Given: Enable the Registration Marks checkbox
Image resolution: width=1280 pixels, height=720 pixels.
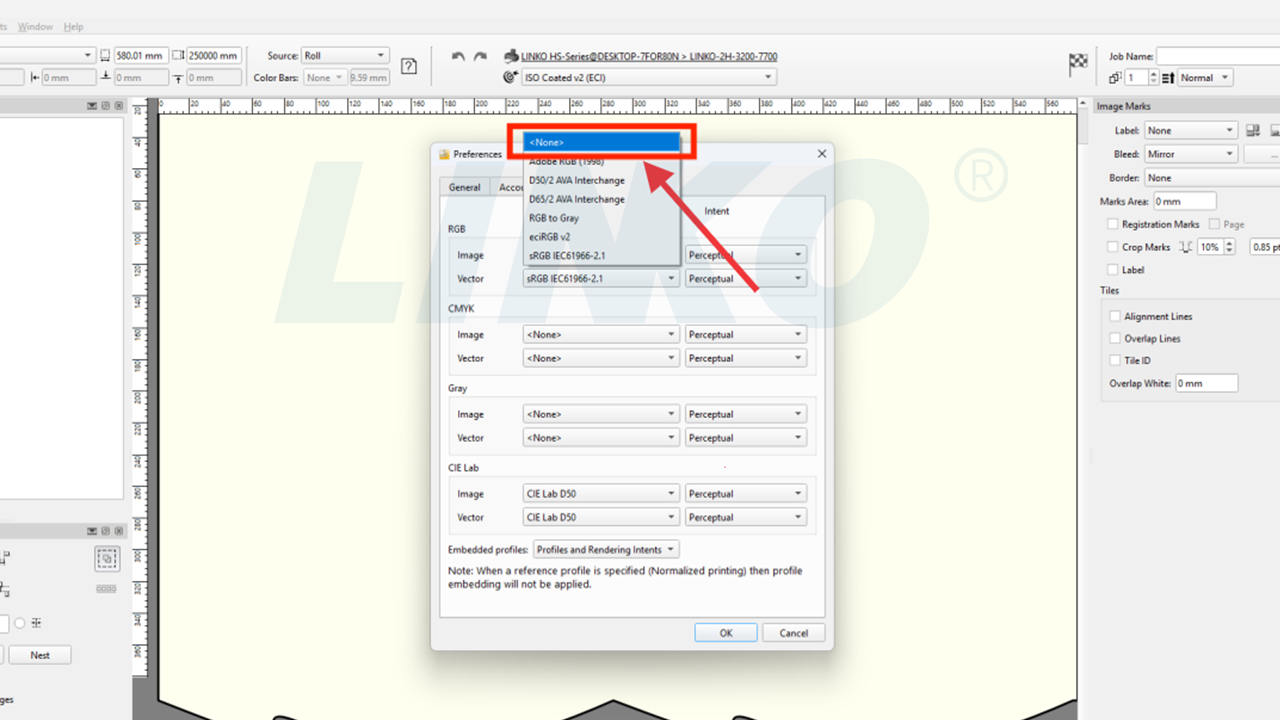Looking at the screenshot, I should [1113, 225].
